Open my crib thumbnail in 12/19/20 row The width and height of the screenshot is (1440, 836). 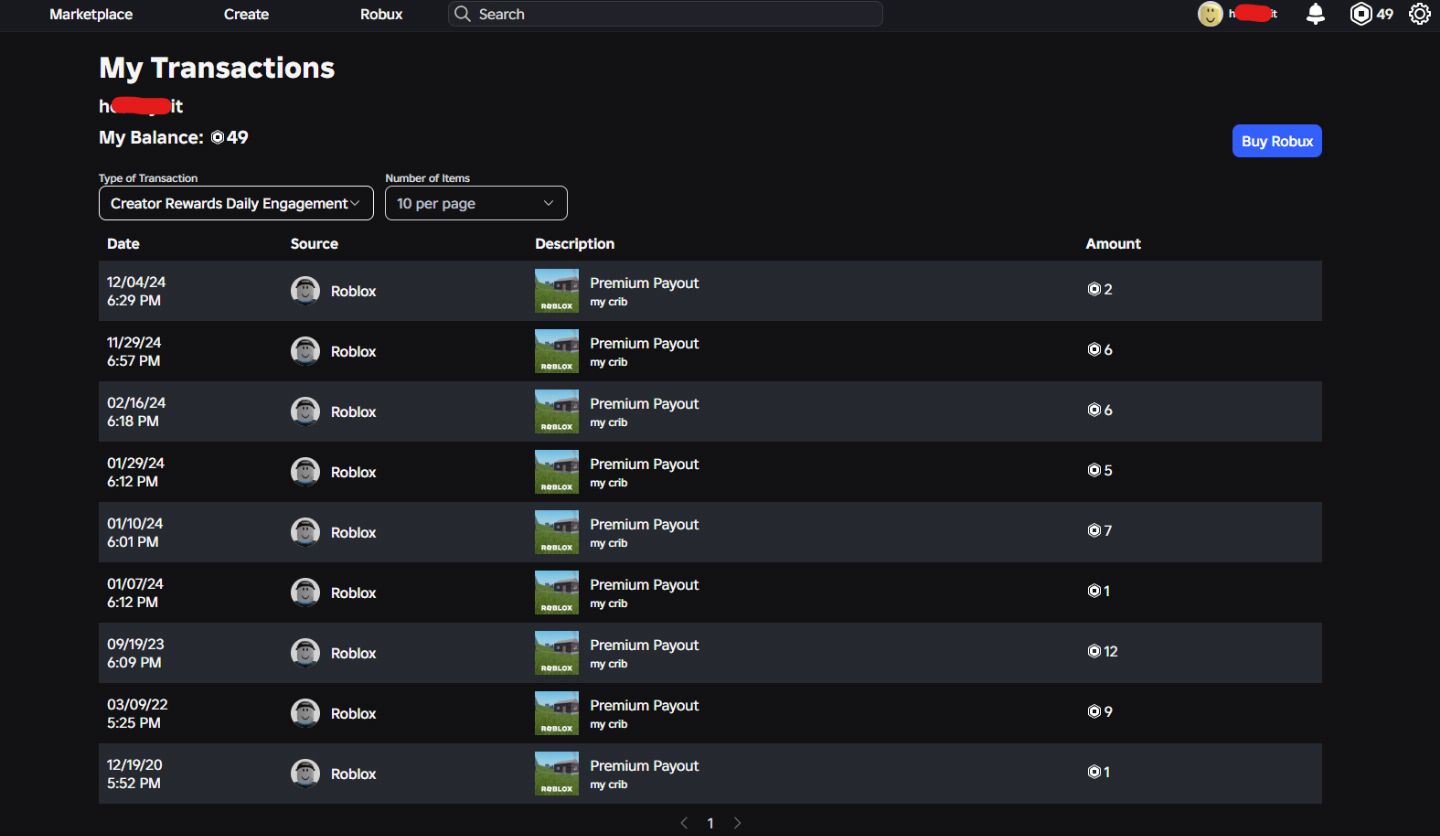pyautogui.click(x=557, y=773)
